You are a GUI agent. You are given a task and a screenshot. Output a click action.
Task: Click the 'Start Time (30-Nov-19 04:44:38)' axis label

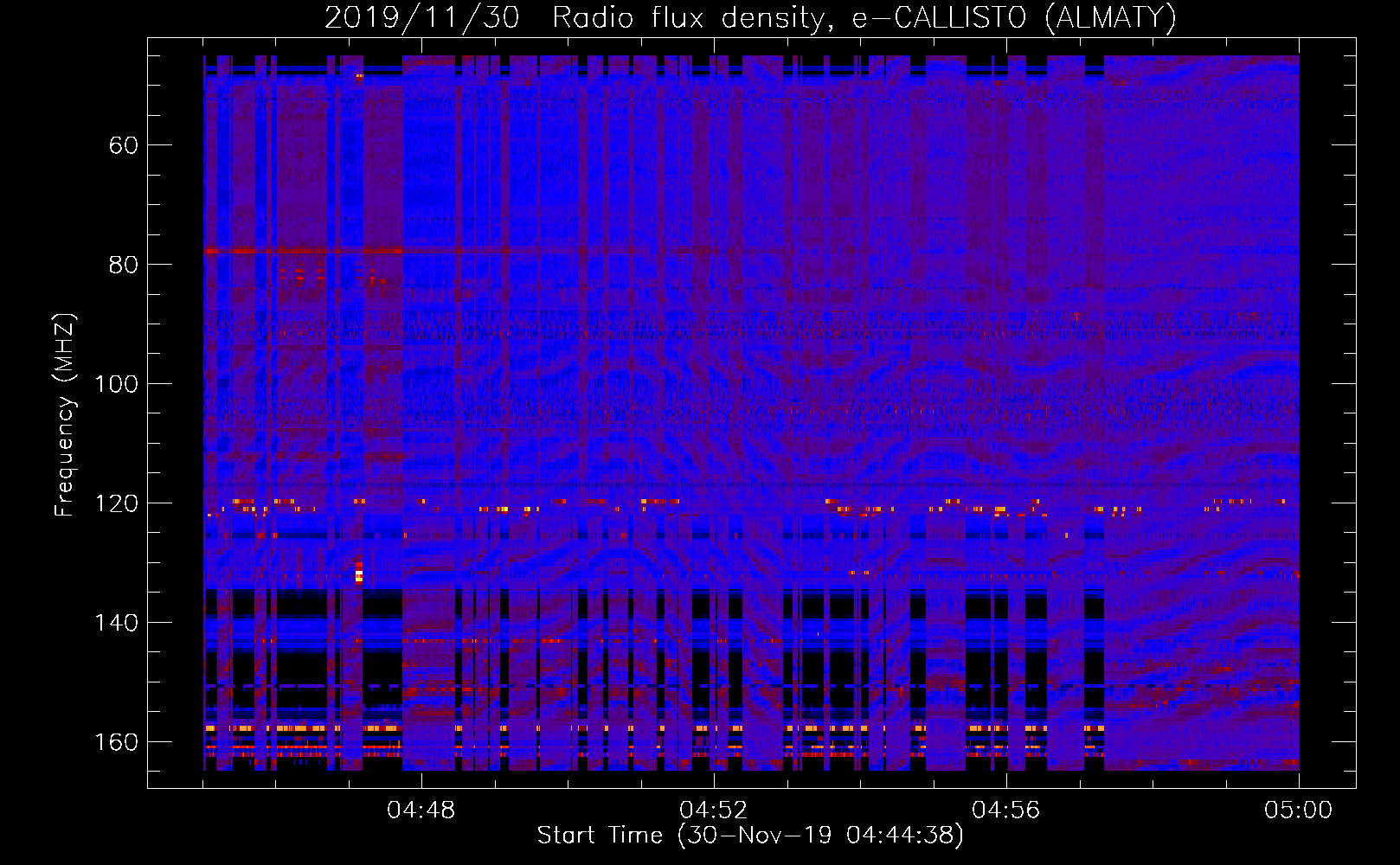click(x=750, y=835)
